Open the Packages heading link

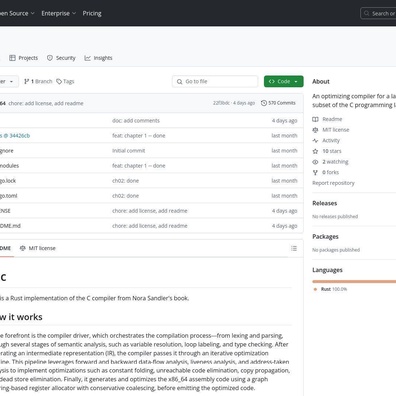click(x=325, y=237)
